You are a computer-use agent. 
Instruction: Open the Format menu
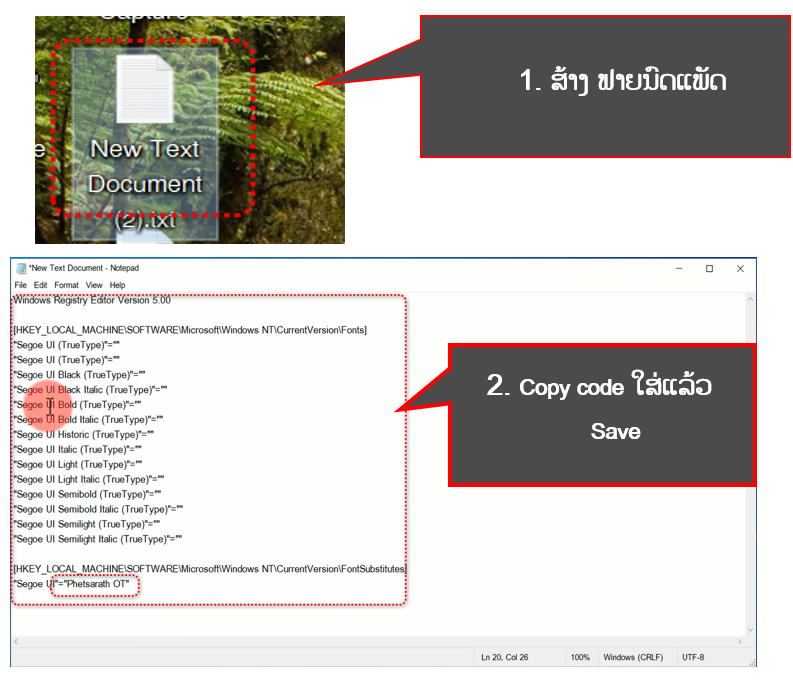[66, 285]
